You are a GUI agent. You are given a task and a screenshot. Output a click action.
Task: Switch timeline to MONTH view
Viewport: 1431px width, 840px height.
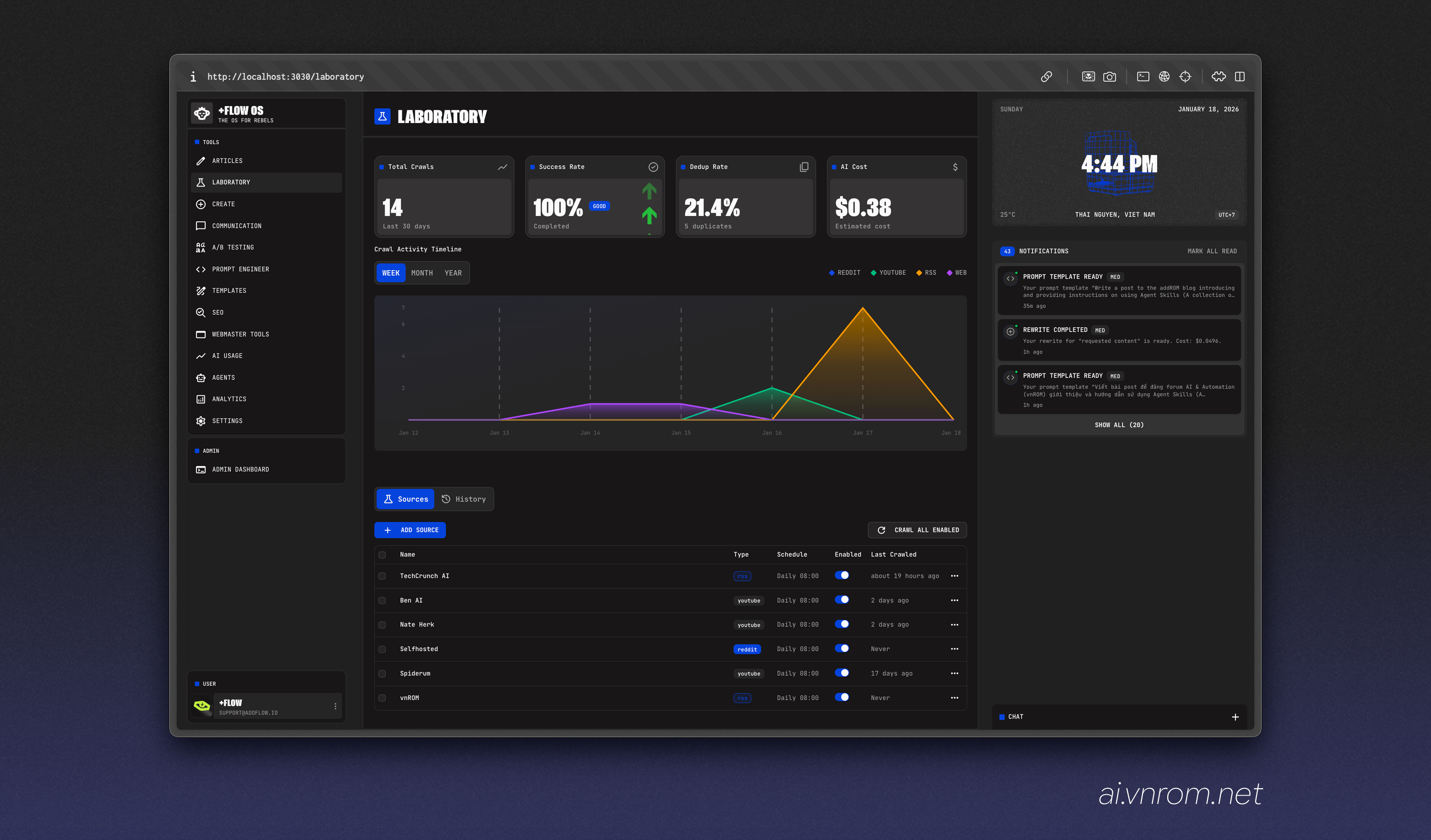pyautogui.click(x=422, y=273)
